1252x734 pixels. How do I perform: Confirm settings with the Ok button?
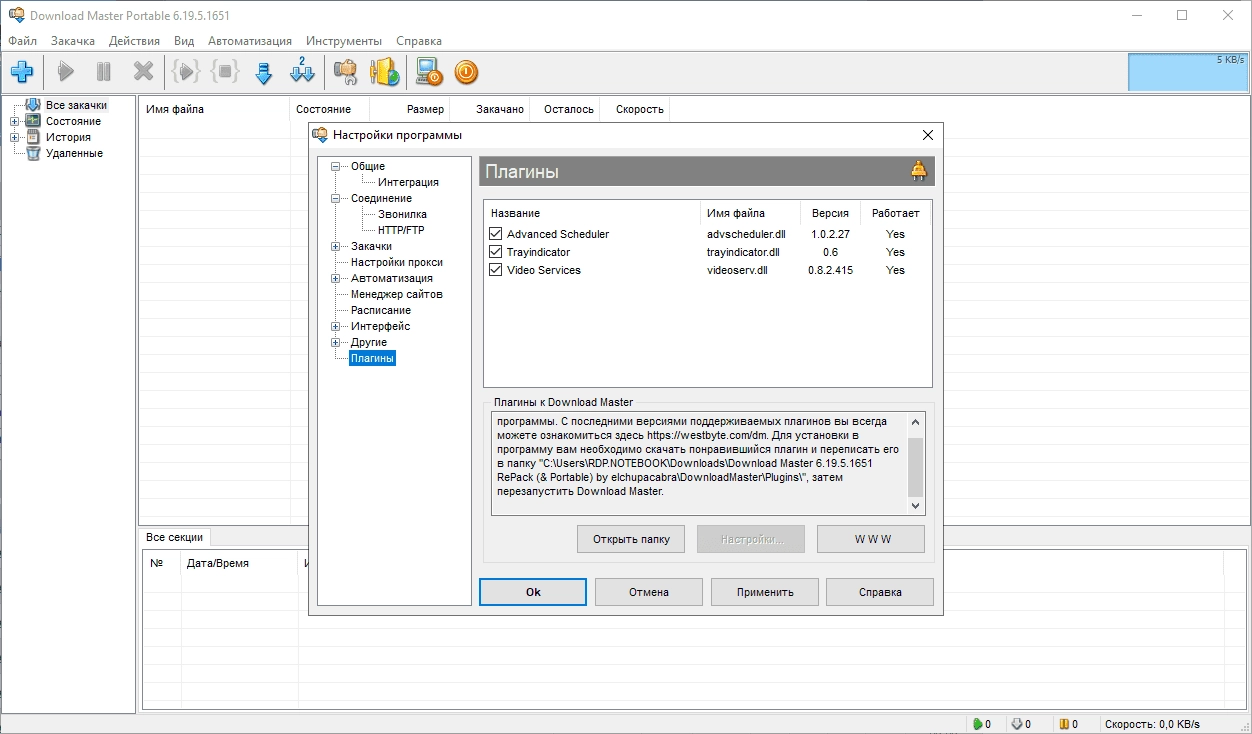[533, 592]
